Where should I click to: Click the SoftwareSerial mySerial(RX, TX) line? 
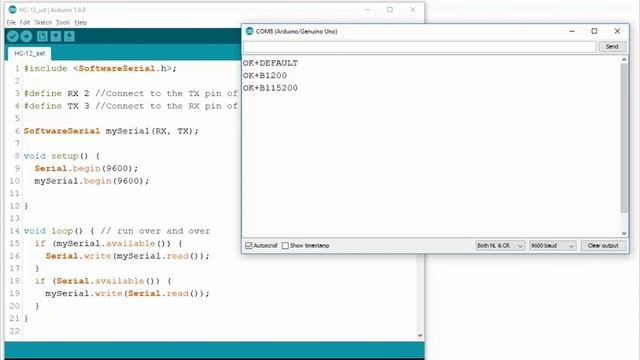(111, 131)
